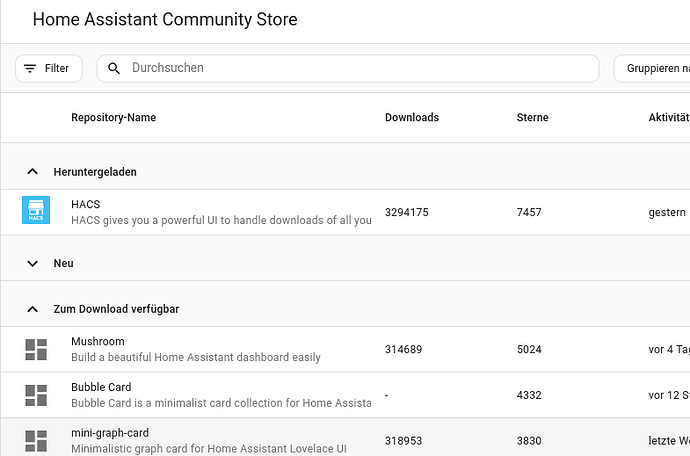
Task: Open the Filter button
Action: 49,68
